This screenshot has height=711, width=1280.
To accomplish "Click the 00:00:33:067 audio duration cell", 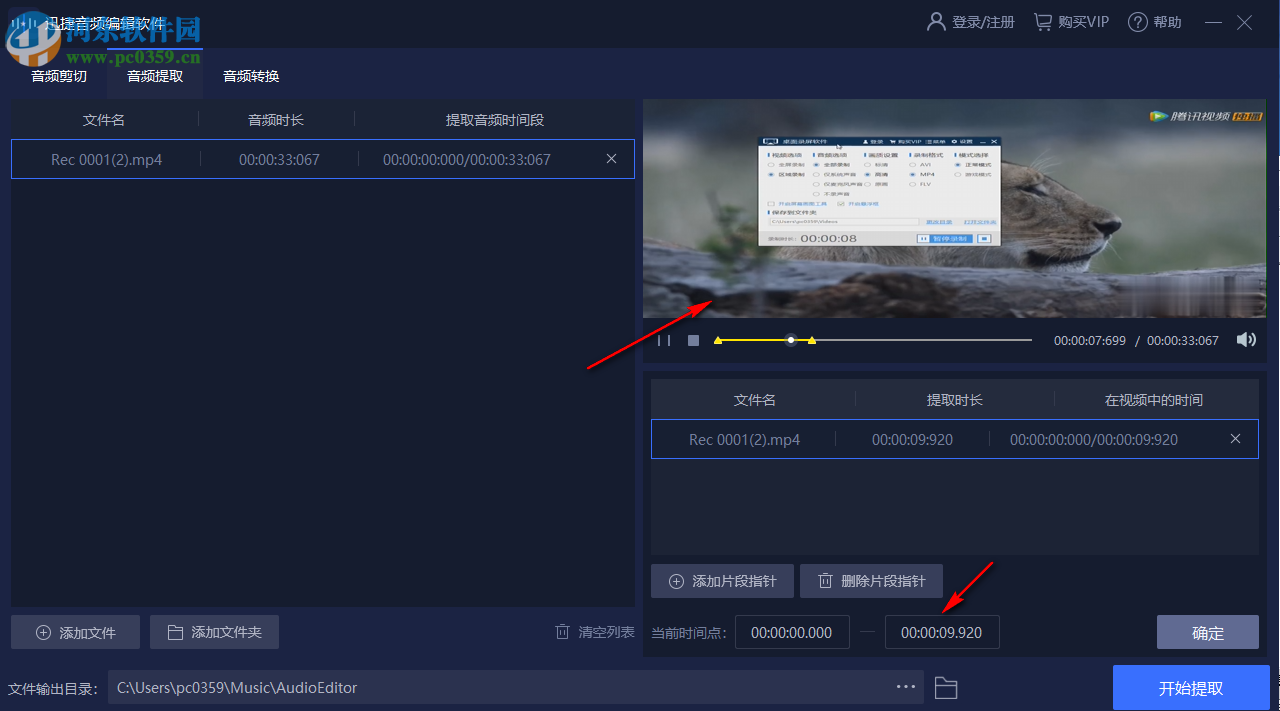I will pyautogui.click(x=279, y=159).
